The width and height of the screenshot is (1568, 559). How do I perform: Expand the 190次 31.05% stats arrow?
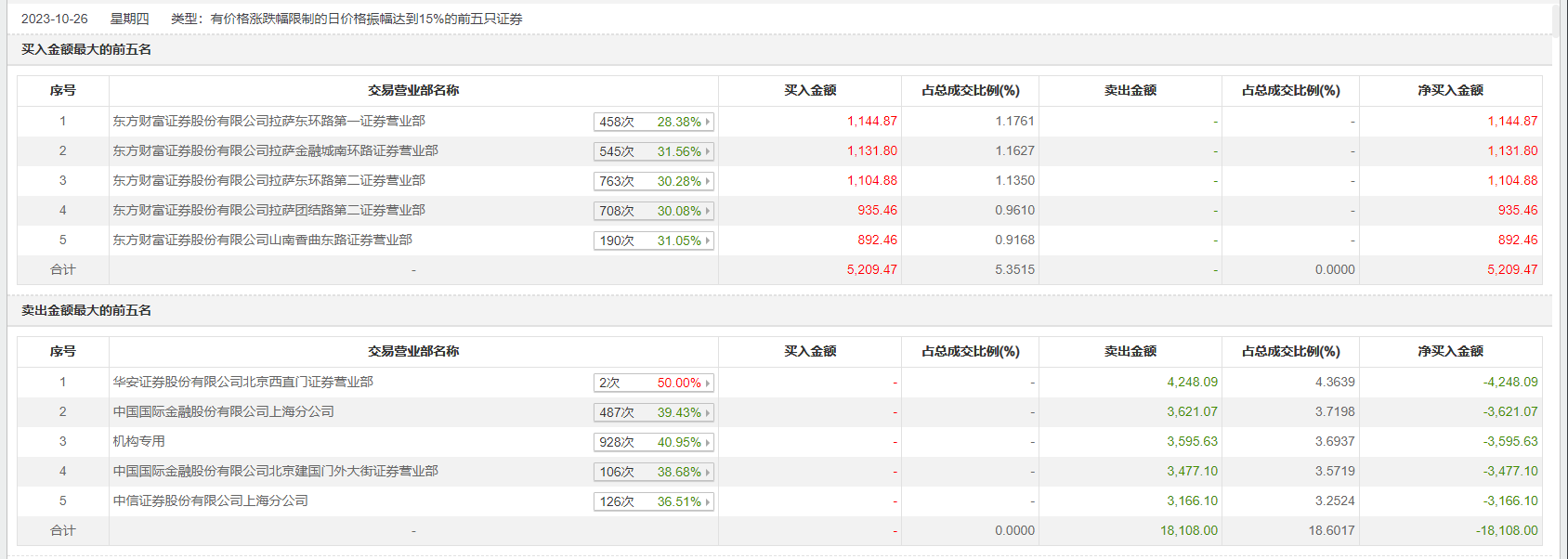tap(708, 240)
